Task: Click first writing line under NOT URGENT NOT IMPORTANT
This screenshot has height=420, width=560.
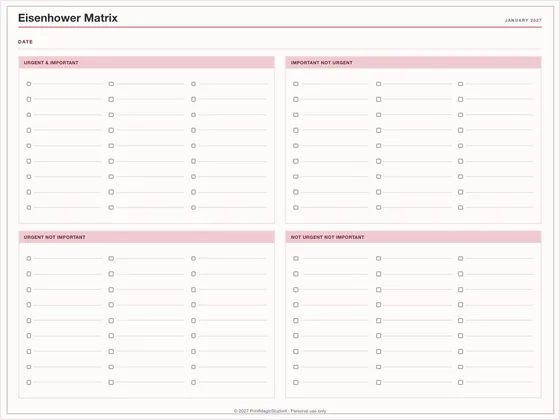Action: point(335,259)
